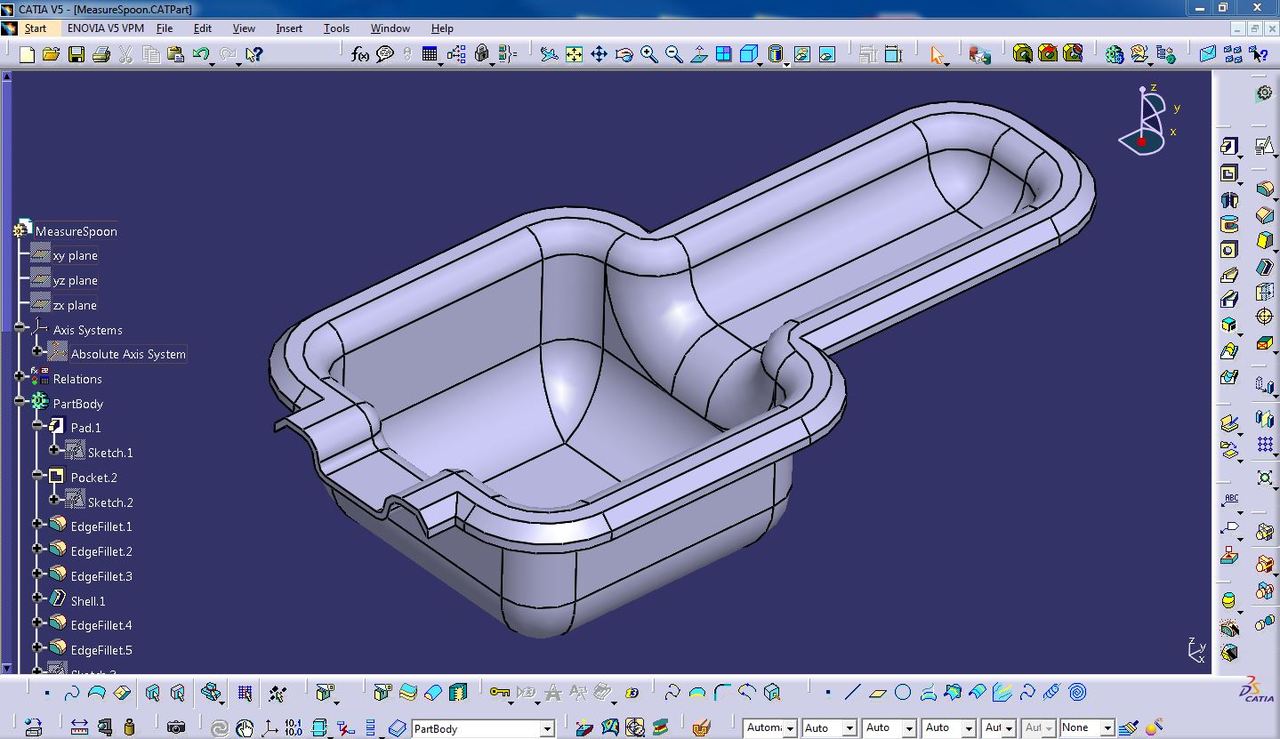Toggle the lock icon in top toolbar

point(482,54)
